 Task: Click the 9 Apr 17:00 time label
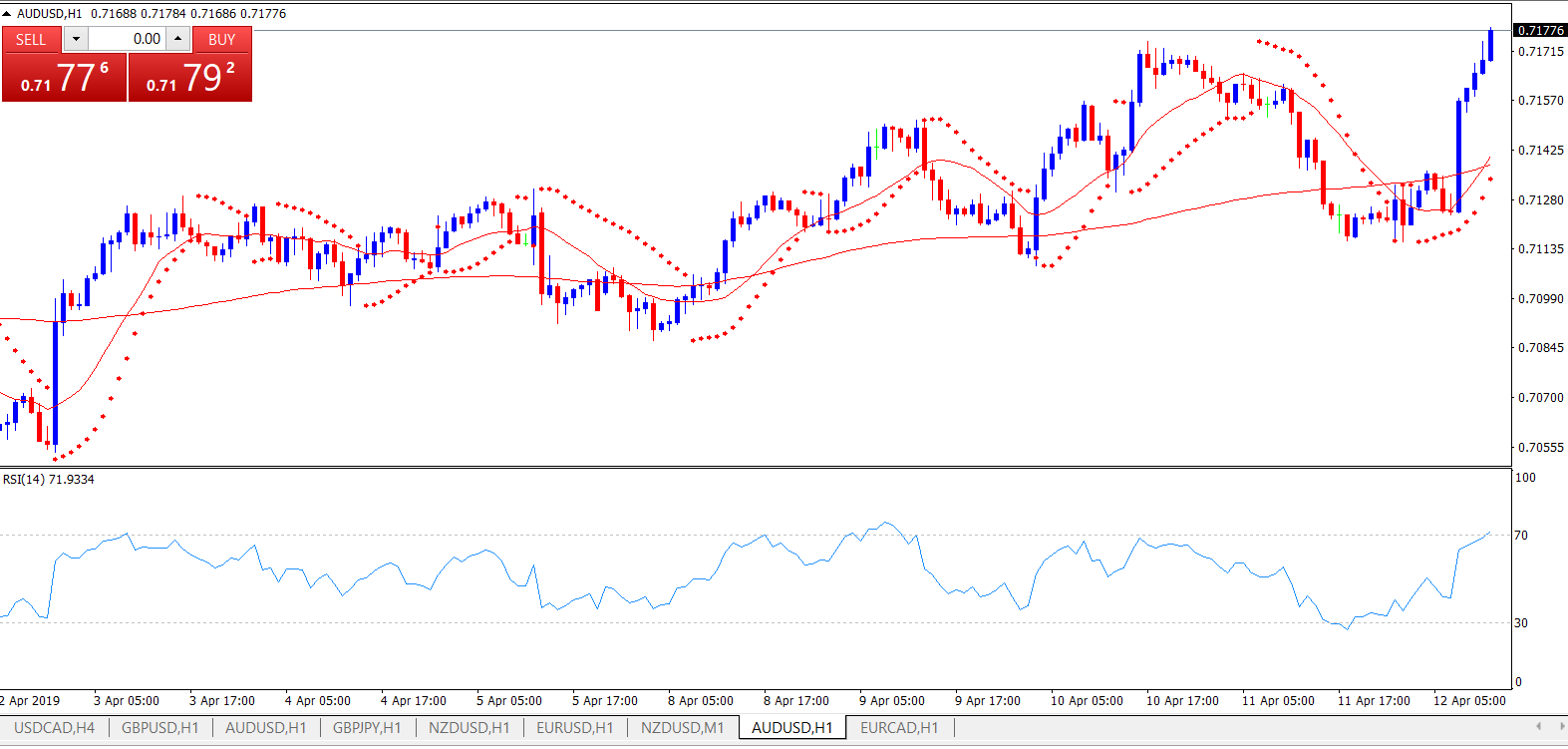pos(988,701)
